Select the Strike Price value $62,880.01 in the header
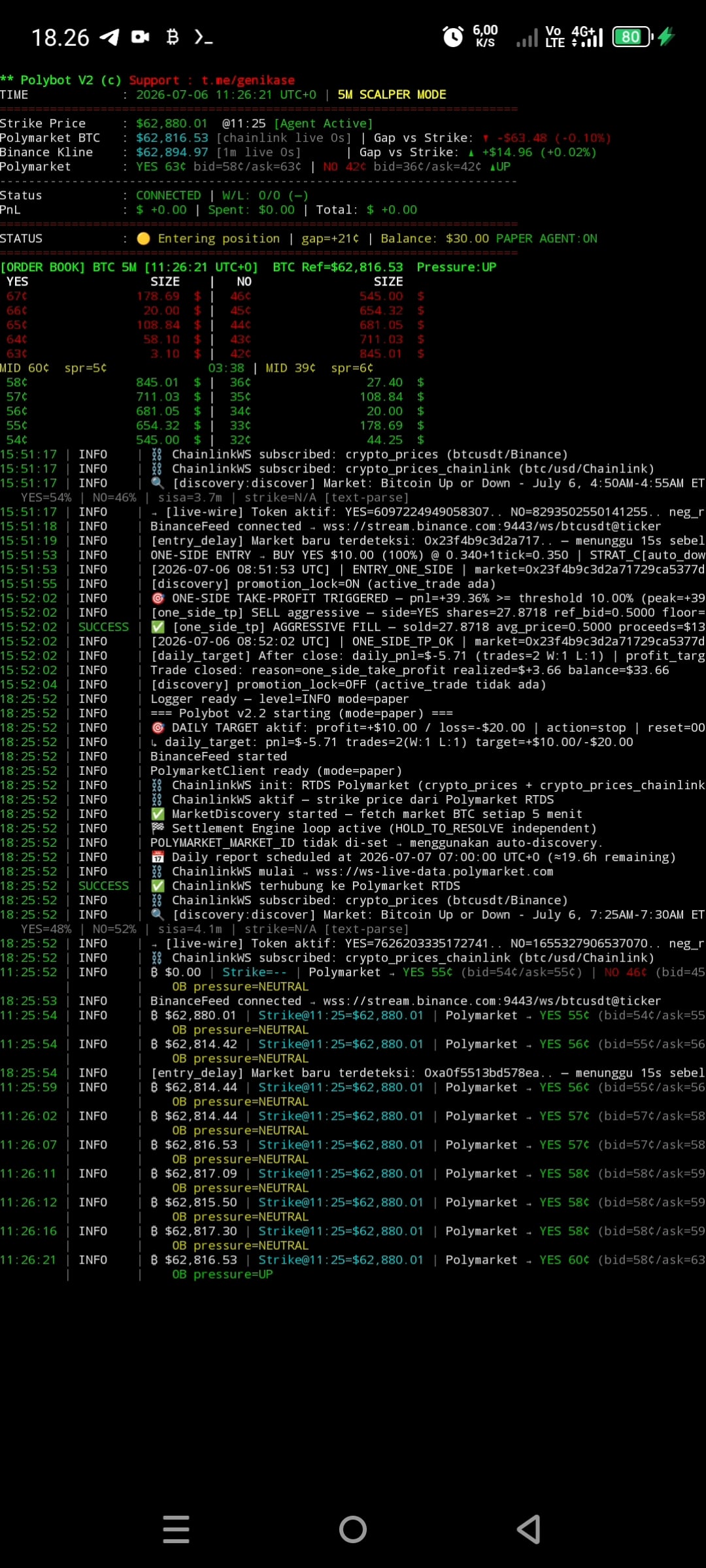The width and height of the screenshot is (706, 1568). [x=171, y=123]
